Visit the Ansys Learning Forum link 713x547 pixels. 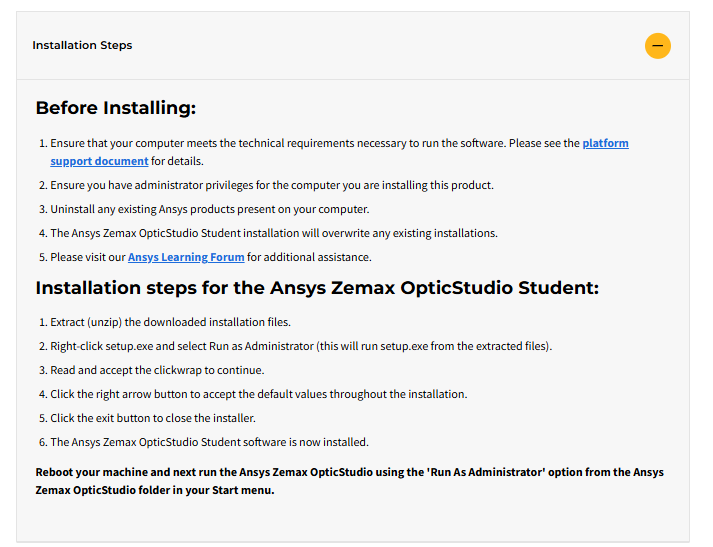(x=186, y=257)
